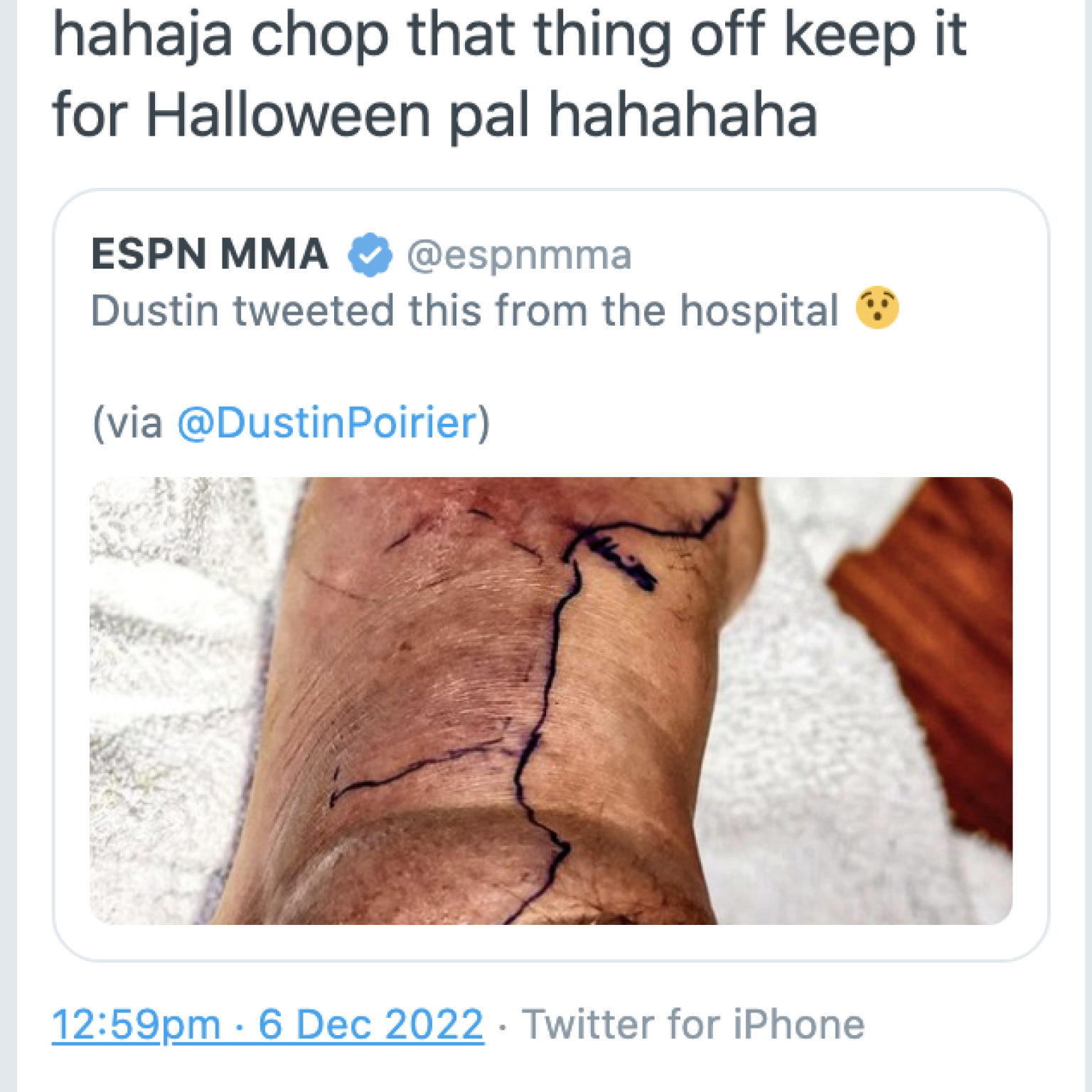Viewport: 1092px width, 1092px height.
Task: Click the Twitter for iPhone source label
Action: pos(693,1024)
